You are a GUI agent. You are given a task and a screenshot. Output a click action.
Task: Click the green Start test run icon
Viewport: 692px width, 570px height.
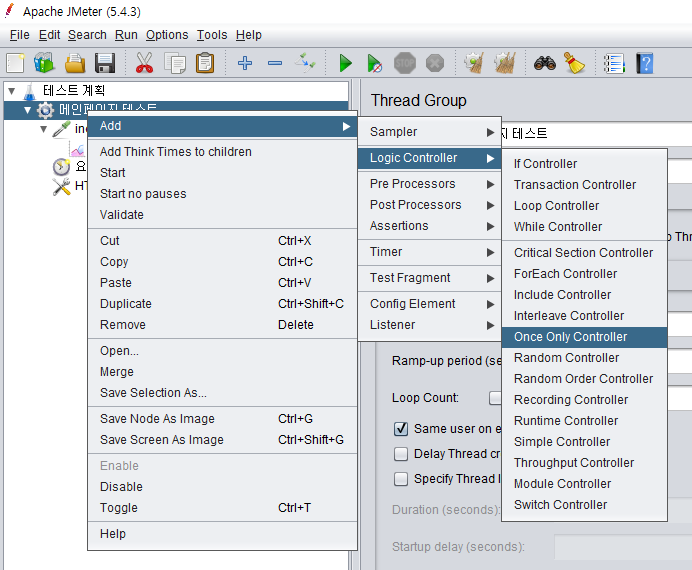(x=345, y=63)
